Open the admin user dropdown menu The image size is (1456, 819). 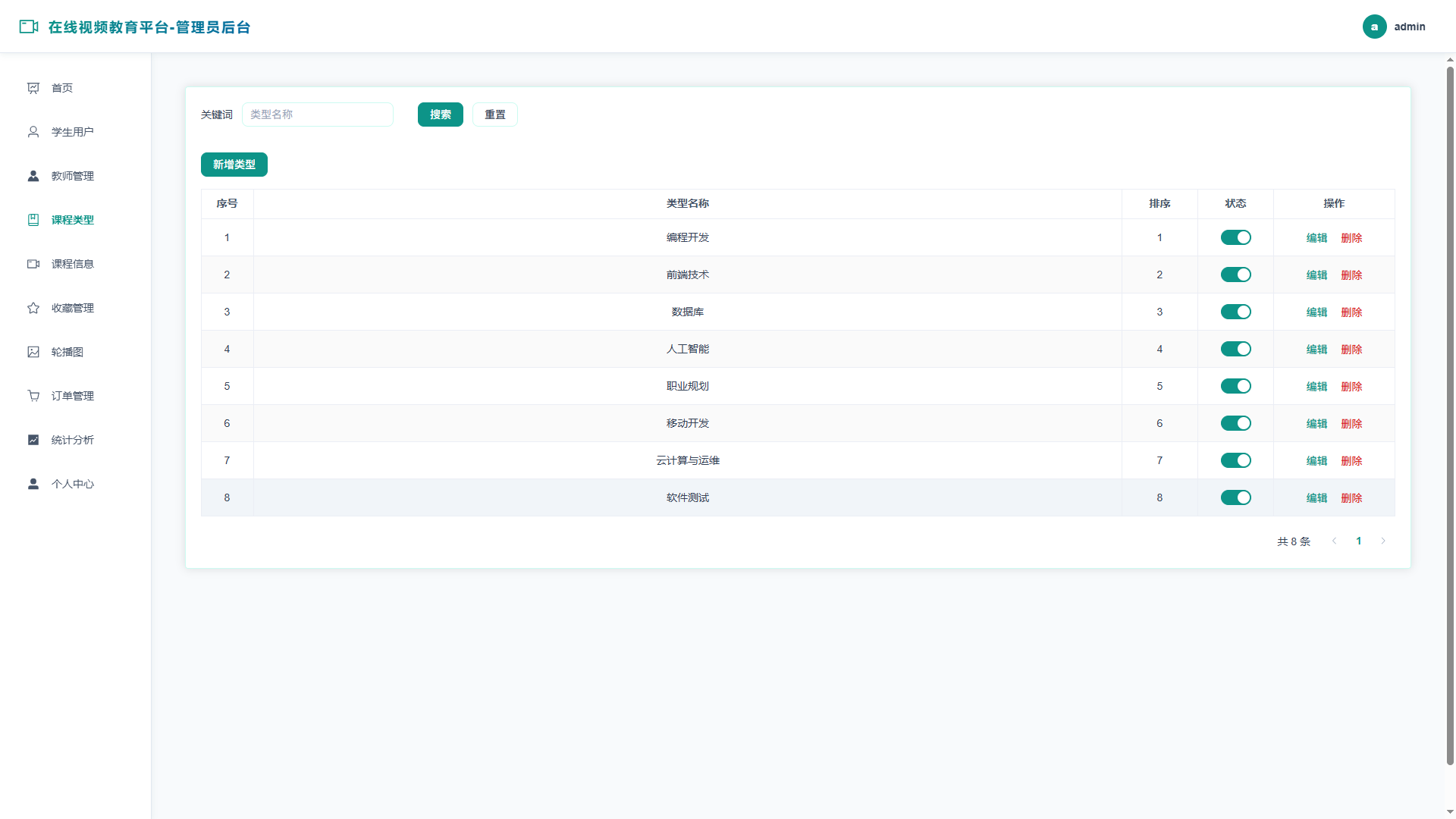point(1394,27)
